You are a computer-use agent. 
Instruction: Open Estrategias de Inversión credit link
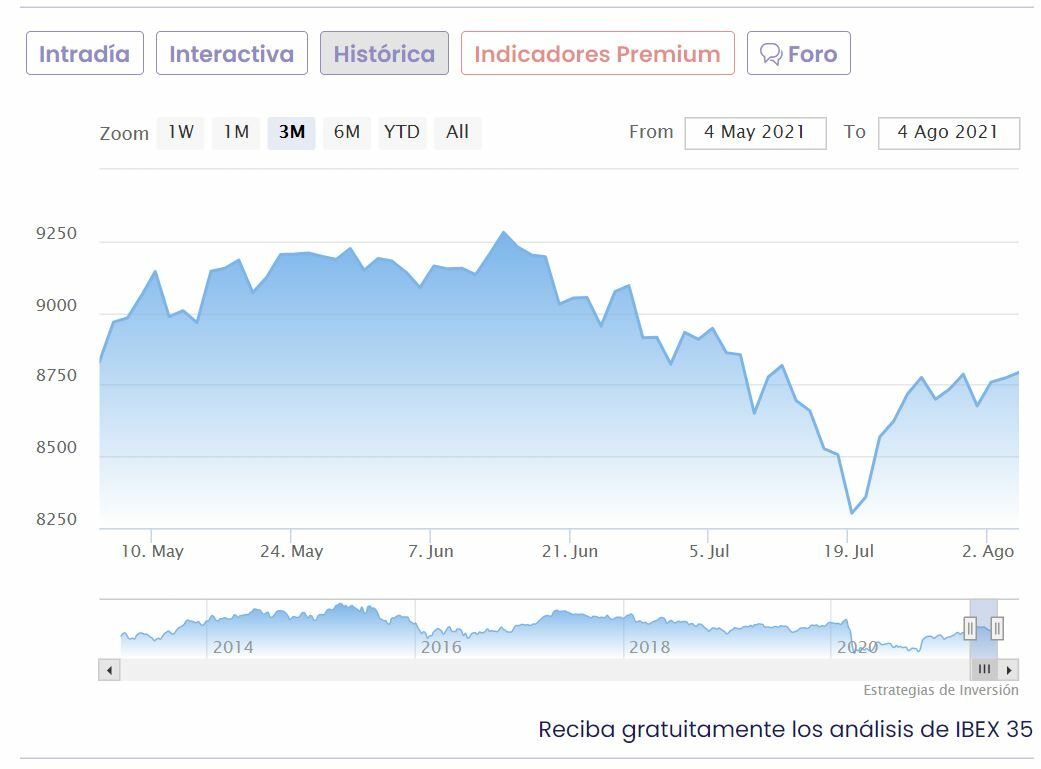pos(940,690)
